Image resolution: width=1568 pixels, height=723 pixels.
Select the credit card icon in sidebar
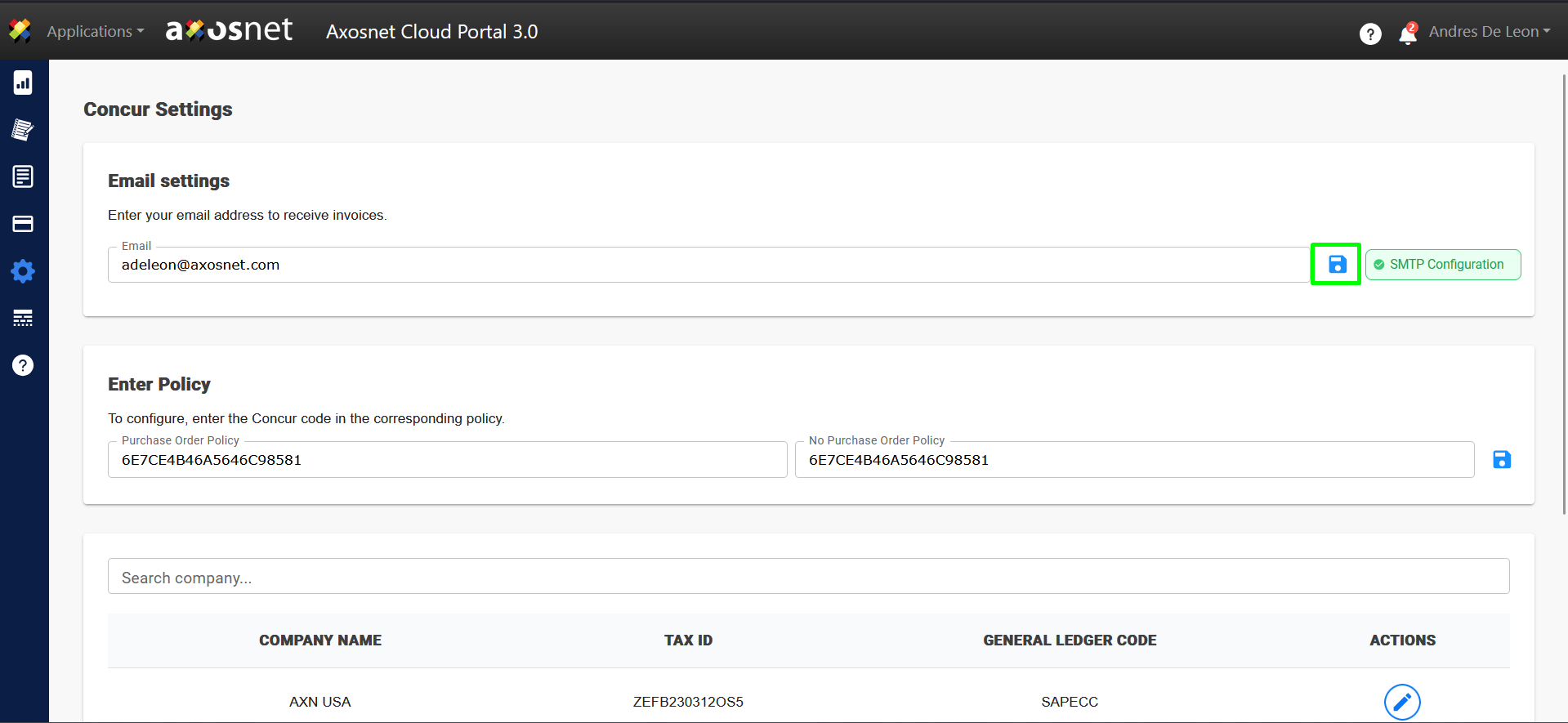[23, 224]
